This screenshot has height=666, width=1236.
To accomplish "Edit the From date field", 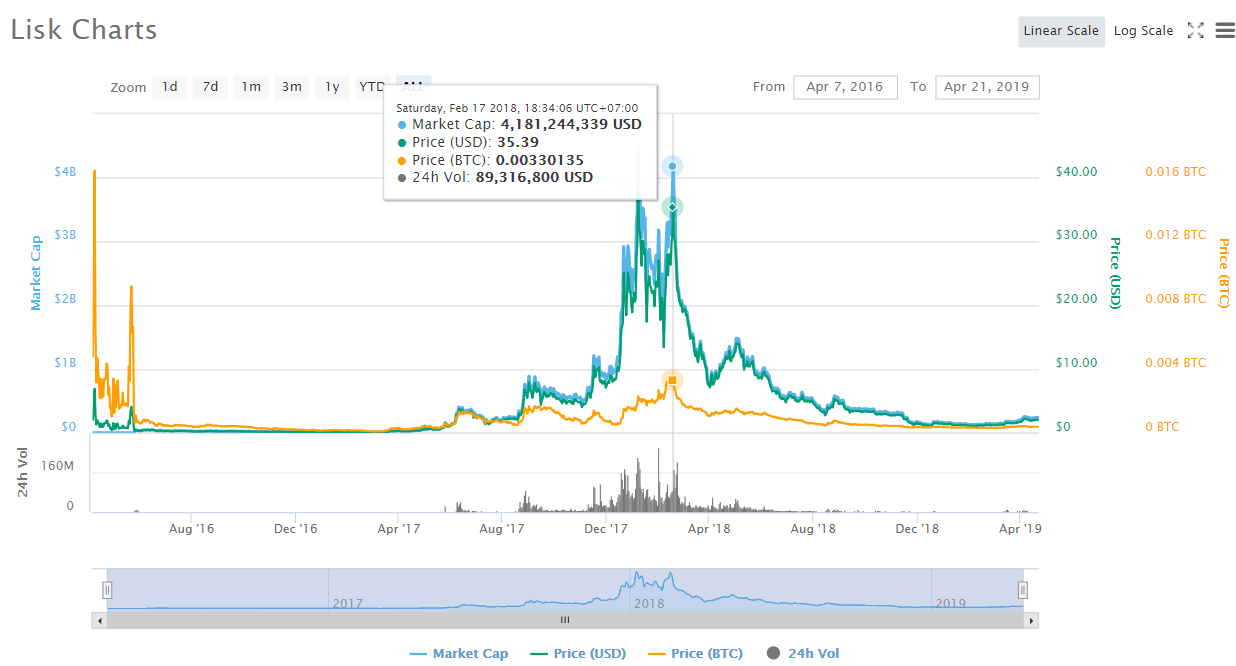I will pyautogui.click(x=845, y=87).
